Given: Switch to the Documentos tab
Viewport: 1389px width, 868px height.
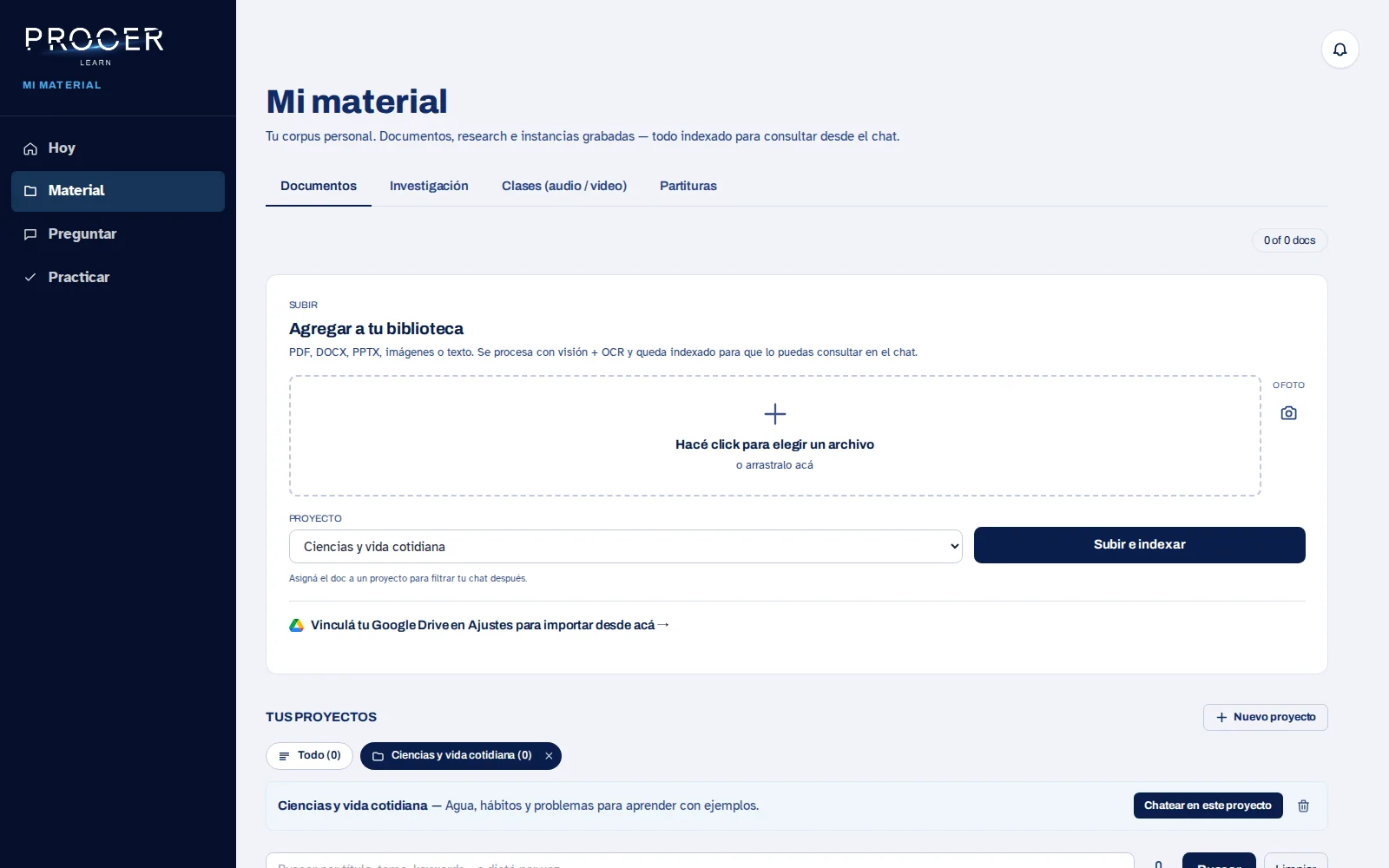Looking at the screenshot, I should (x=319, y=186).
